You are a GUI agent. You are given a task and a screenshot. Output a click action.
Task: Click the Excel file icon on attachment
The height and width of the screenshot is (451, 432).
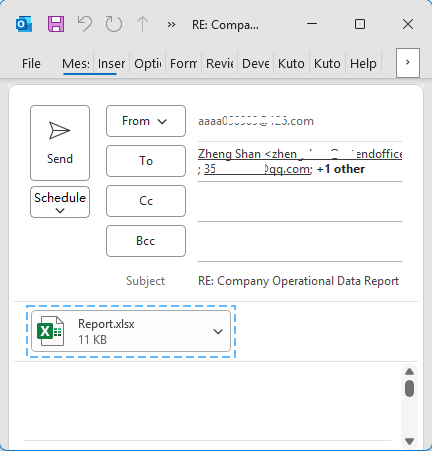[50, 331]
